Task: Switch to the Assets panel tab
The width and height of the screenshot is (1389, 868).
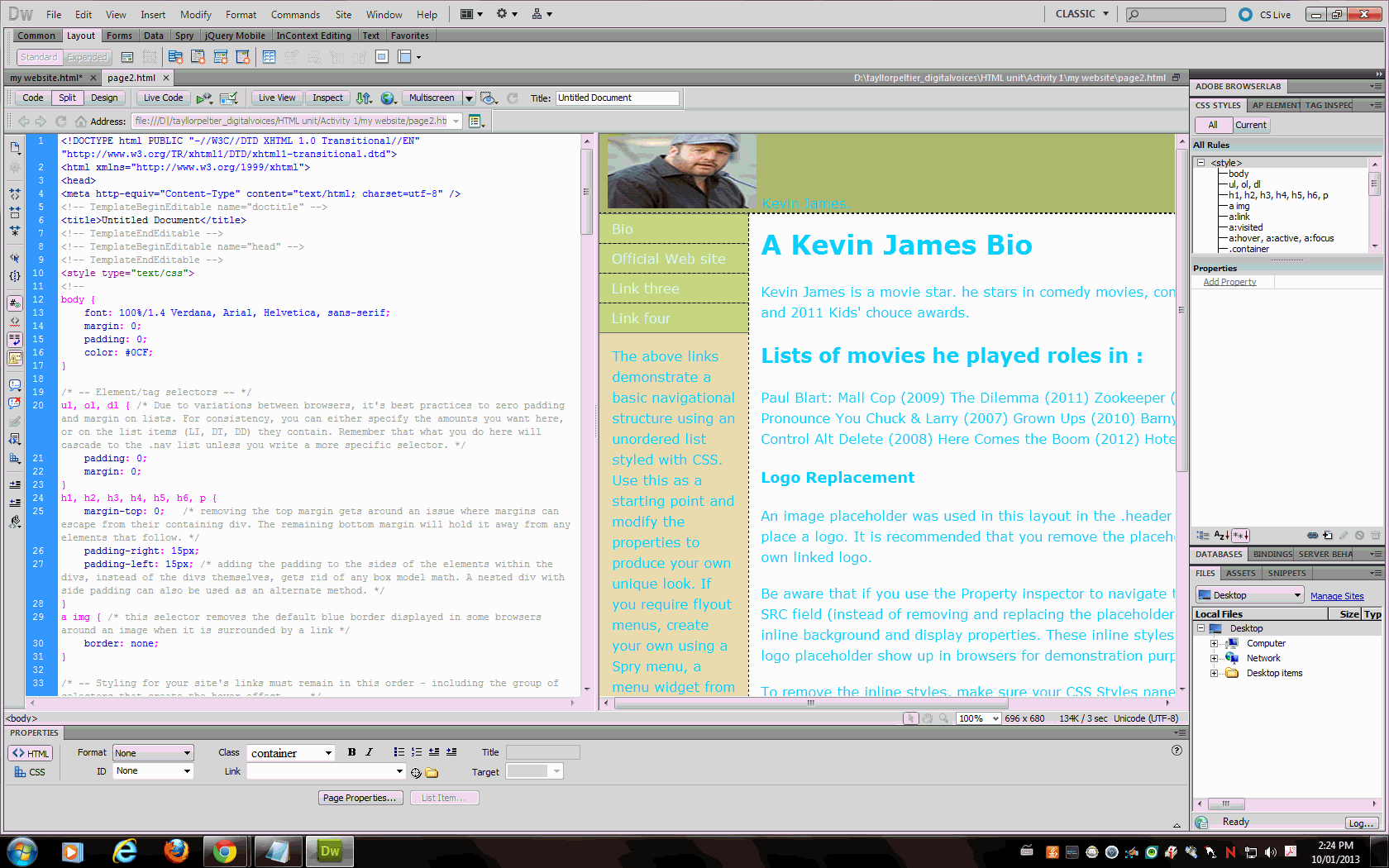Action: (1240, 573)
